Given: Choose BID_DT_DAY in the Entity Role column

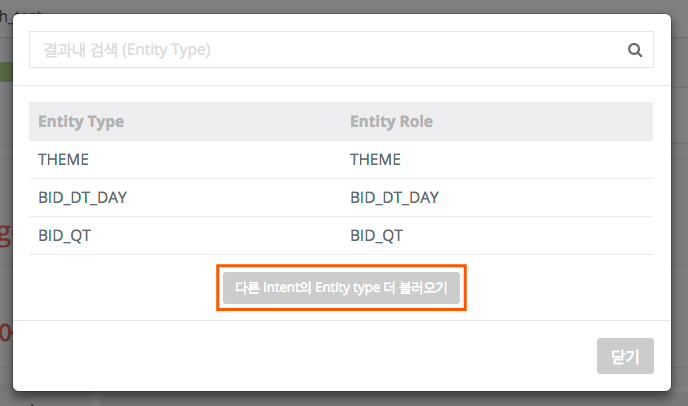Looking at the screenshot, I should pos(394,198).
